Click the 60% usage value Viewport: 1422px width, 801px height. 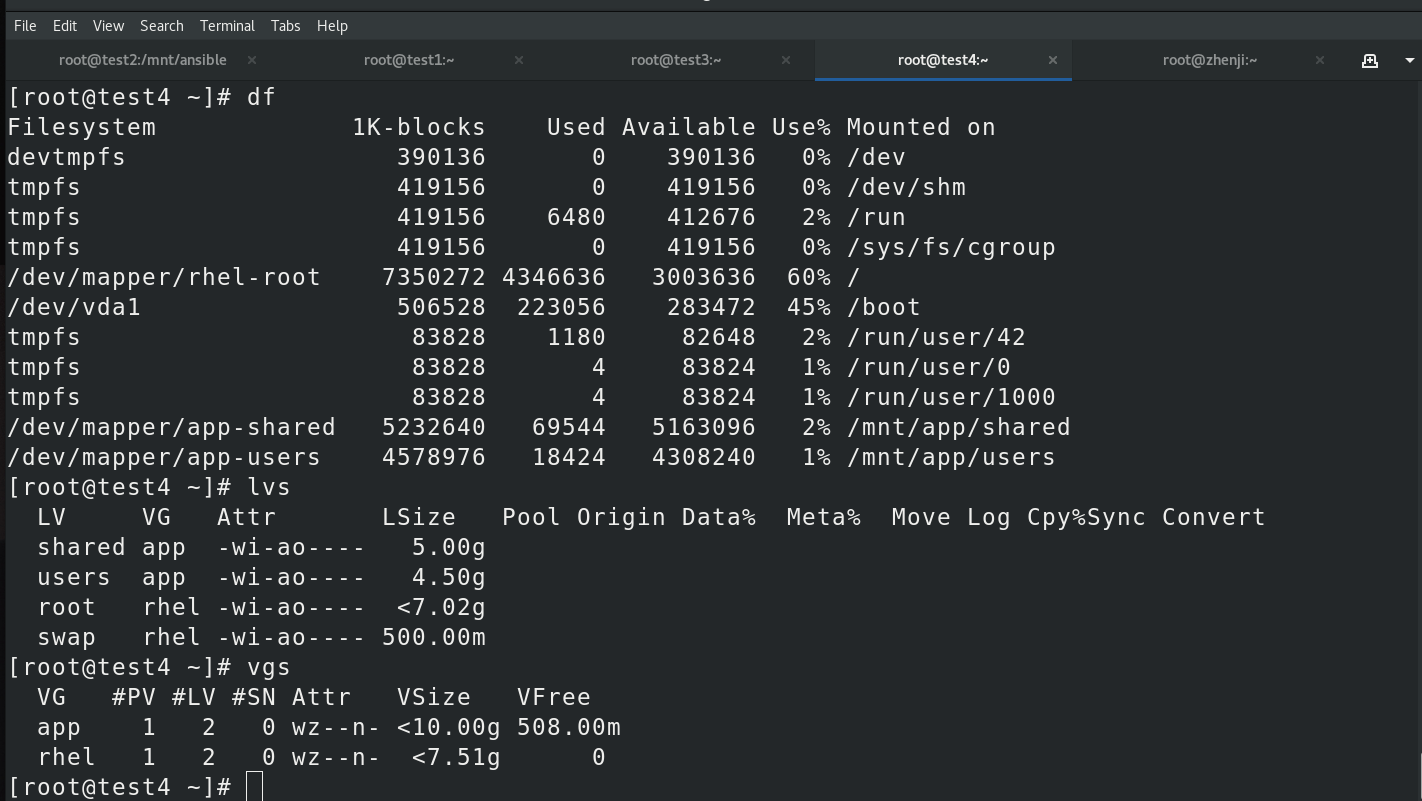[809, 277]
